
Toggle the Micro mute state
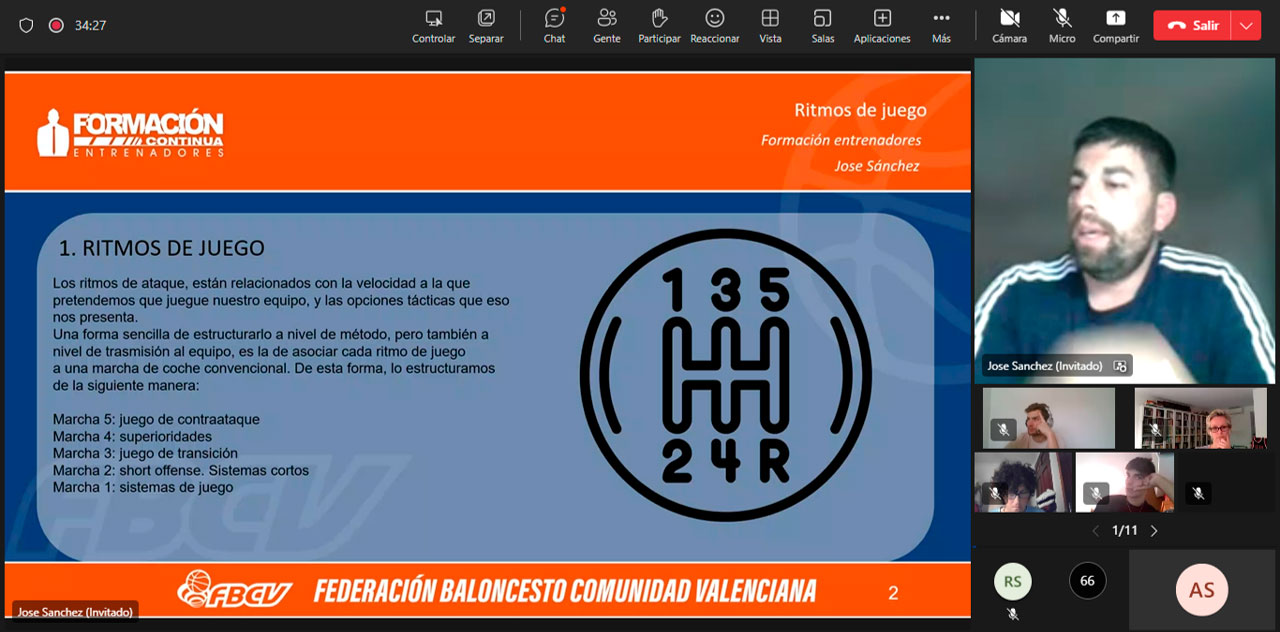click(1062, 26)
